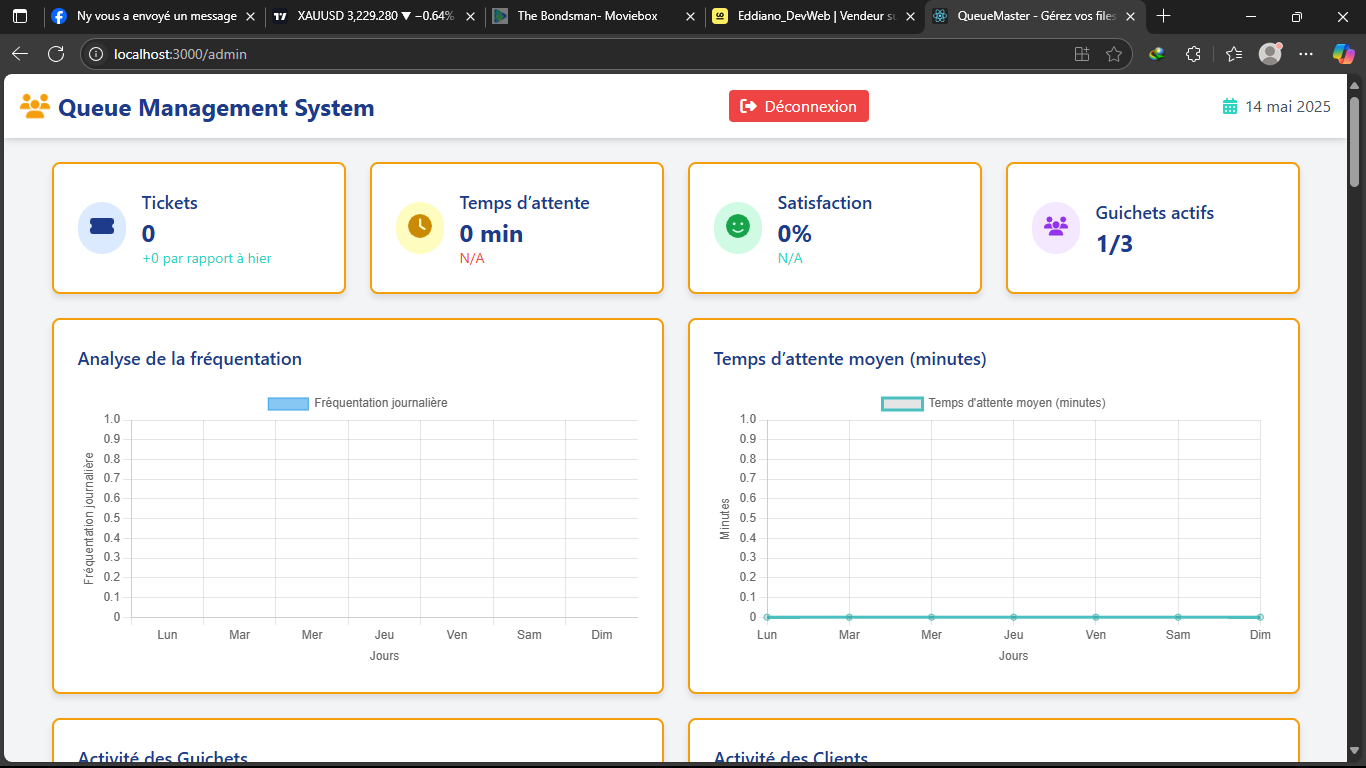The image size is (1366, 768).
Task: Click the Jeu data point on wait chart
Action: pos(1014,617)
